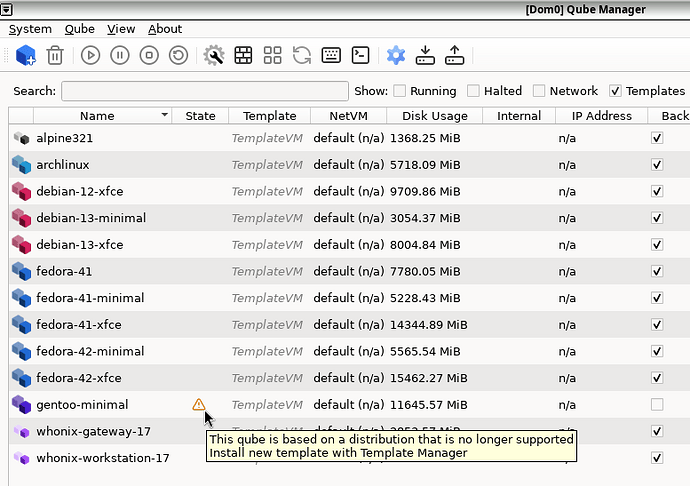Image resolution: width=690 pixels, height=486 pixels.
Task: Open the Qube menu
Action: click(x=80, y=29)
